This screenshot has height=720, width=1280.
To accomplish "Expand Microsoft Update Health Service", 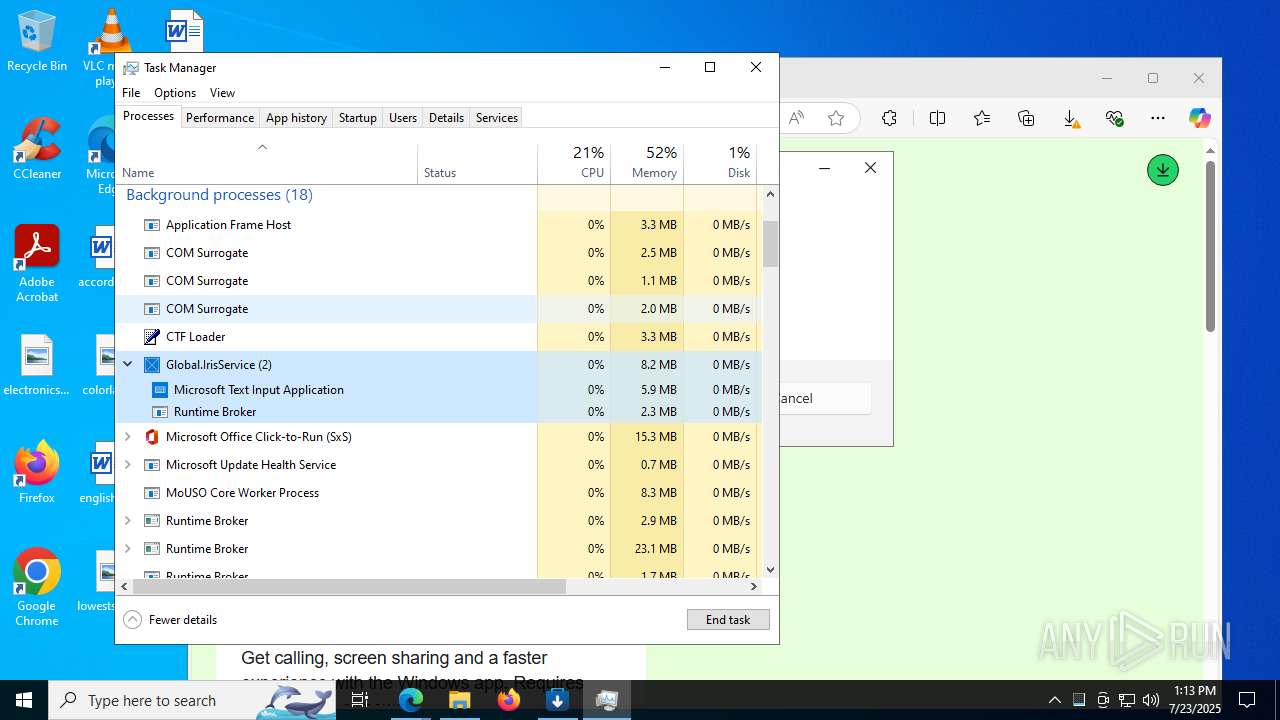I will coord(128,465).
